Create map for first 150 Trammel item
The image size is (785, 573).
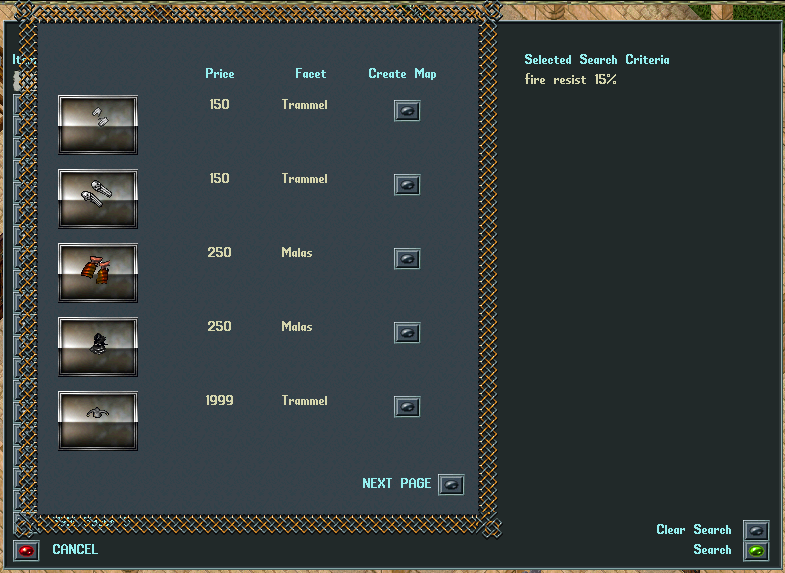407,111
